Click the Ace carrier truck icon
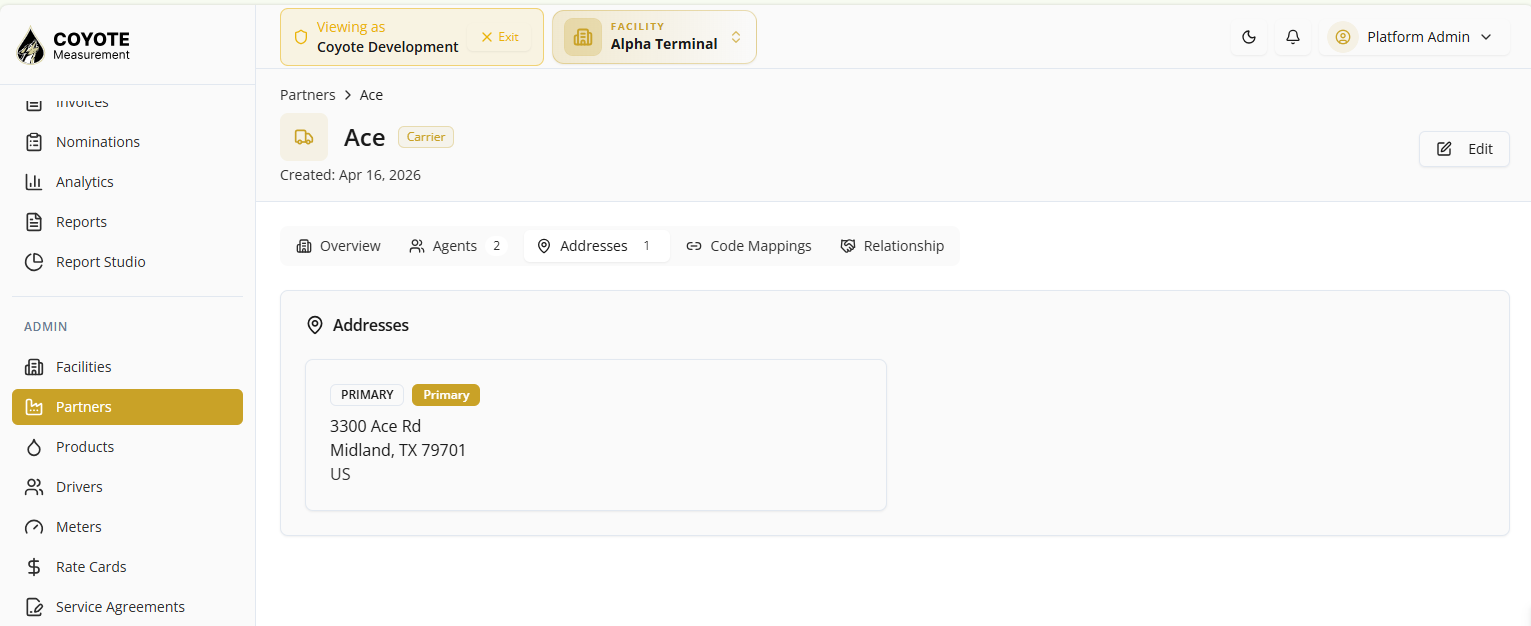The width and height of the screenshot is (1531, 626). tap(304, 137)
